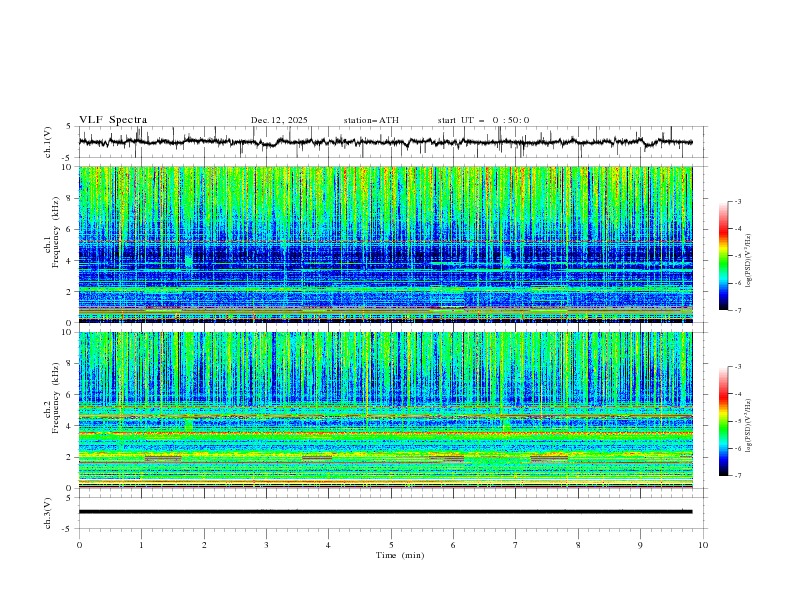Click the time axis tick label '10'
This screenshot has height=612, width=792.
[703, 545]
